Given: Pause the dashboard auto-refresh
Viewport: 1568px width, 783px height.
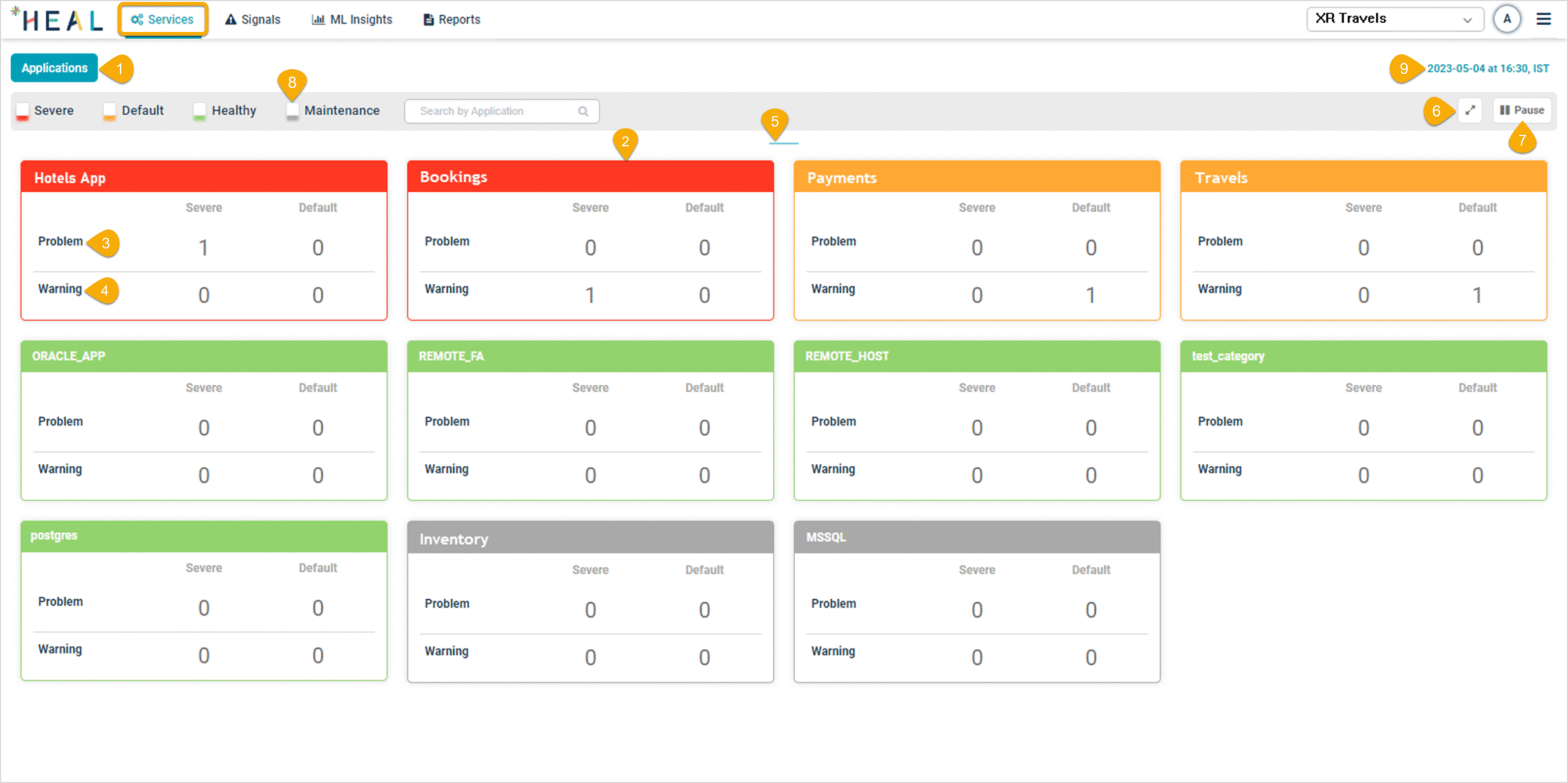Looking at the screenshot, I should pyautogui.click(x=1521, y=110).
